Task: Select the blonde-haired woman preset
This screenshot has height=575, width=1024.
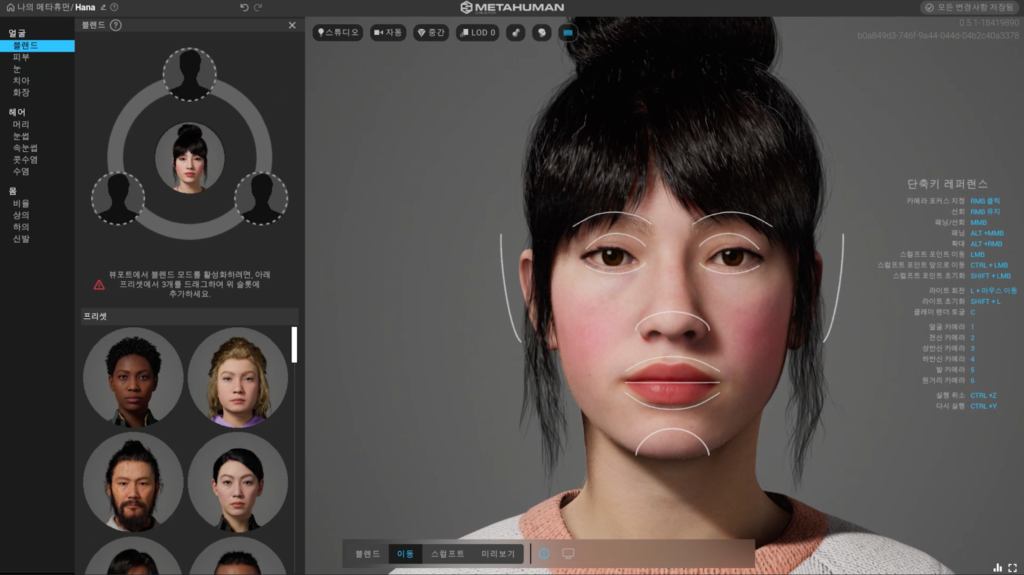Action: tap(238, 378)
